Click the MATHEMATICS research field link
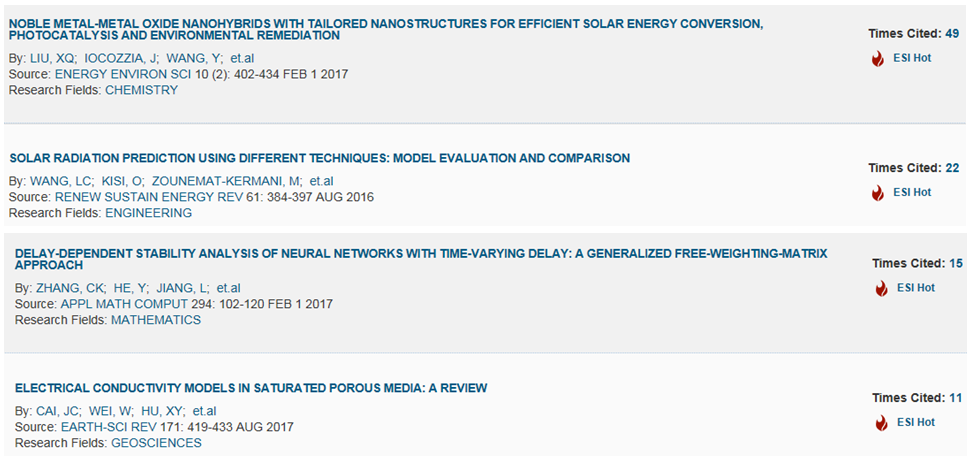This screenshot has width=967, height=460. pyautogui.click(x=156, y=320)
